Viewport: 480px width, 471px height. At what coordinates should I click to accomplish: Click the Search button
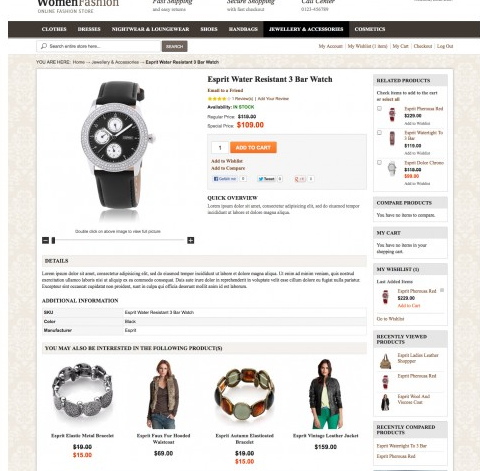tap(175, 46)
